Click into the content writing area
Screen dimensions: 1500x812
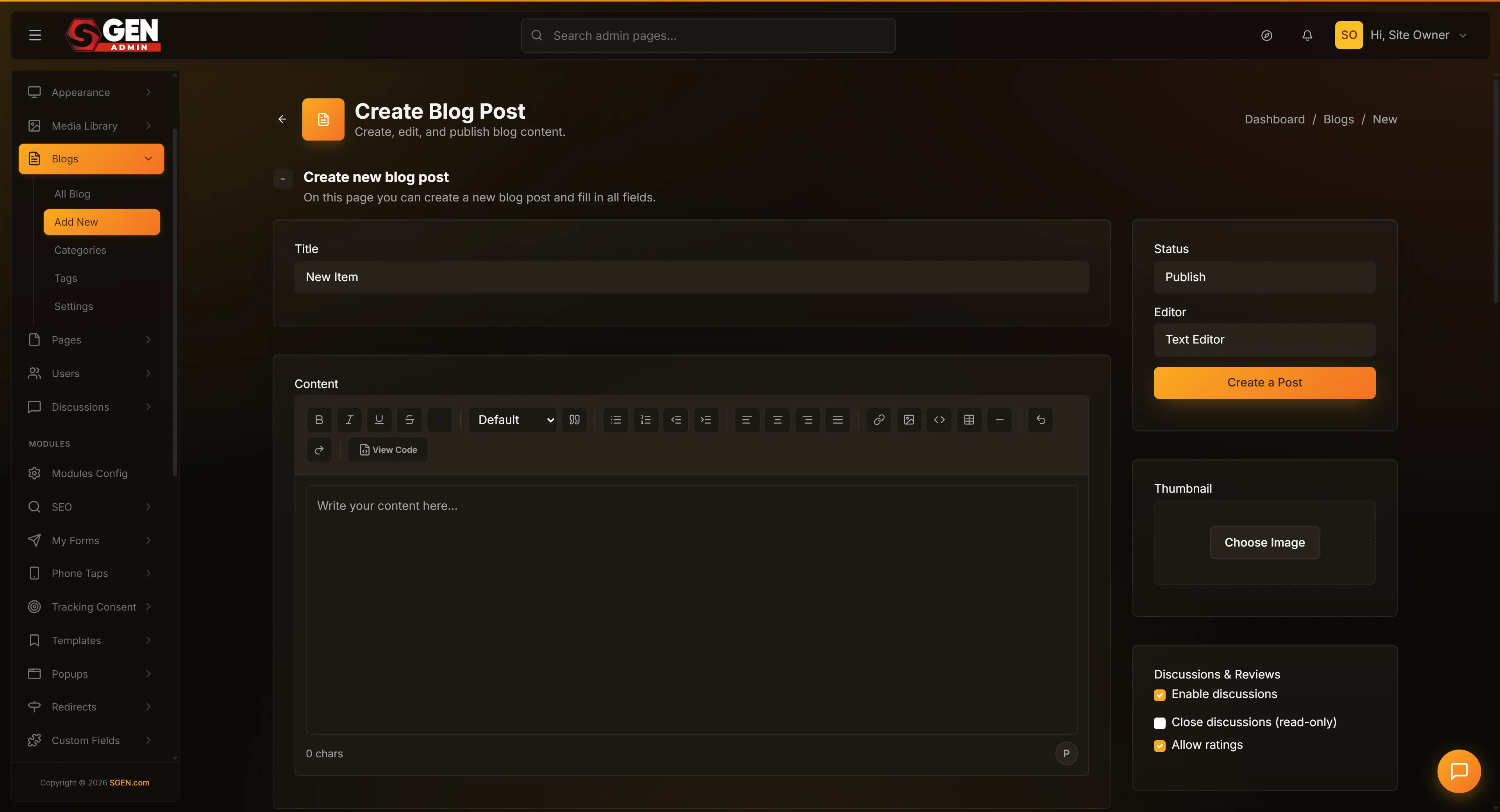coord(691,609)
